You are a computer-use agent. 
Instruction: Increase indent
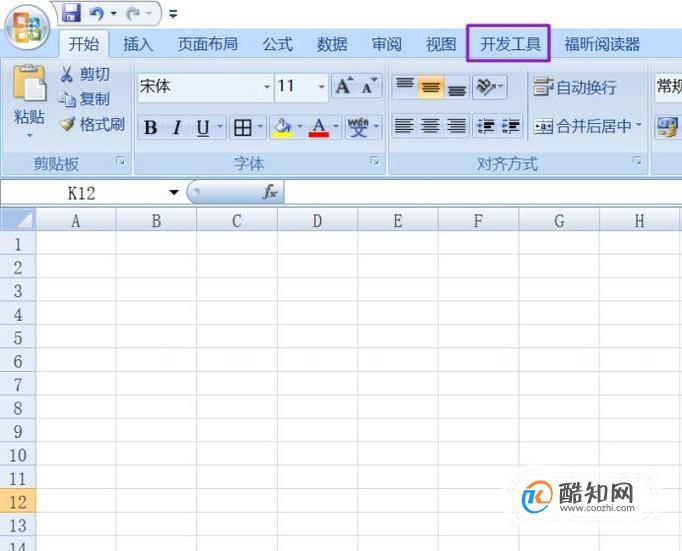point(511,126)
